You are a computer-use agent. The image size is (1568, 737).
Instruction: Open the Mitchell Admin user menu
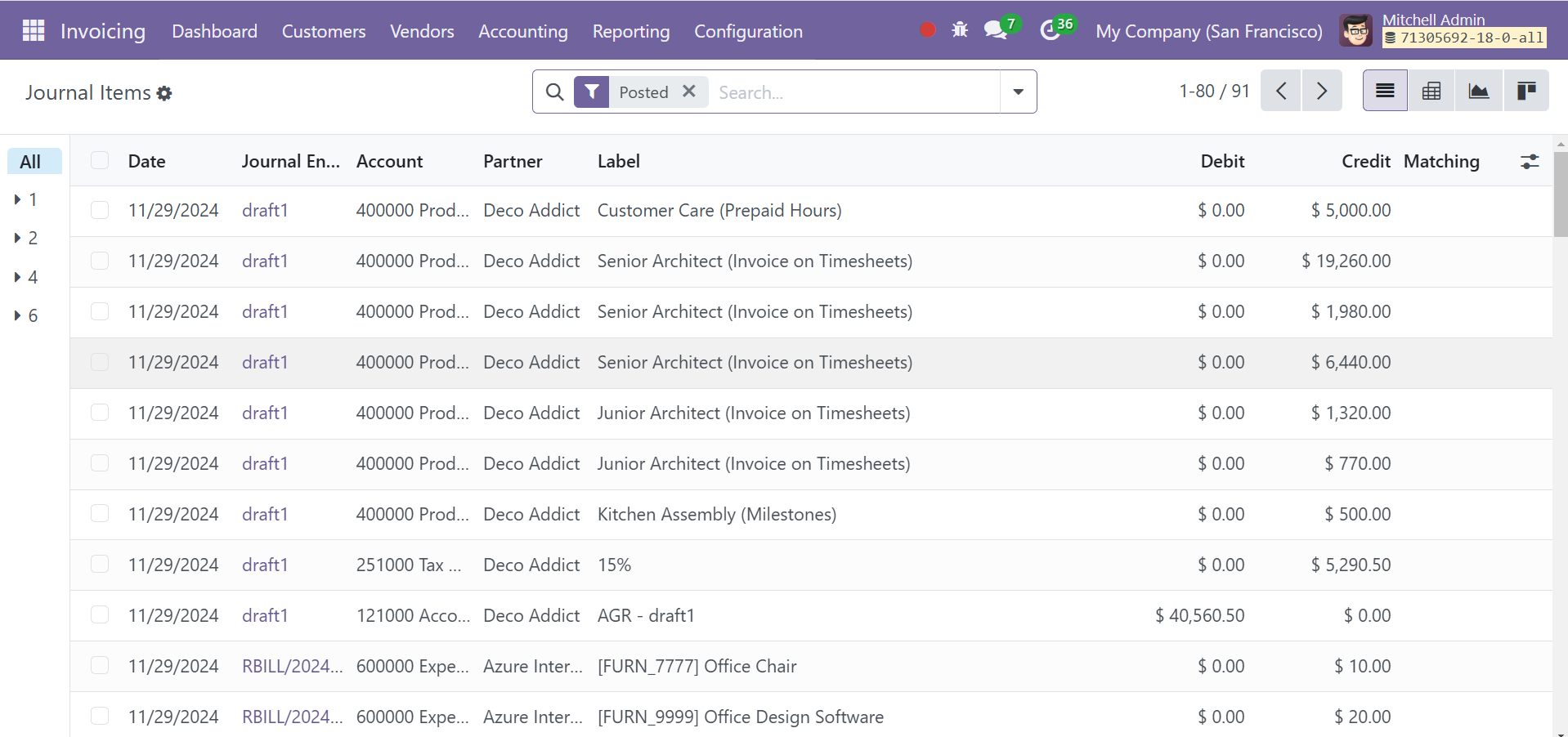tap(1443, 30)
